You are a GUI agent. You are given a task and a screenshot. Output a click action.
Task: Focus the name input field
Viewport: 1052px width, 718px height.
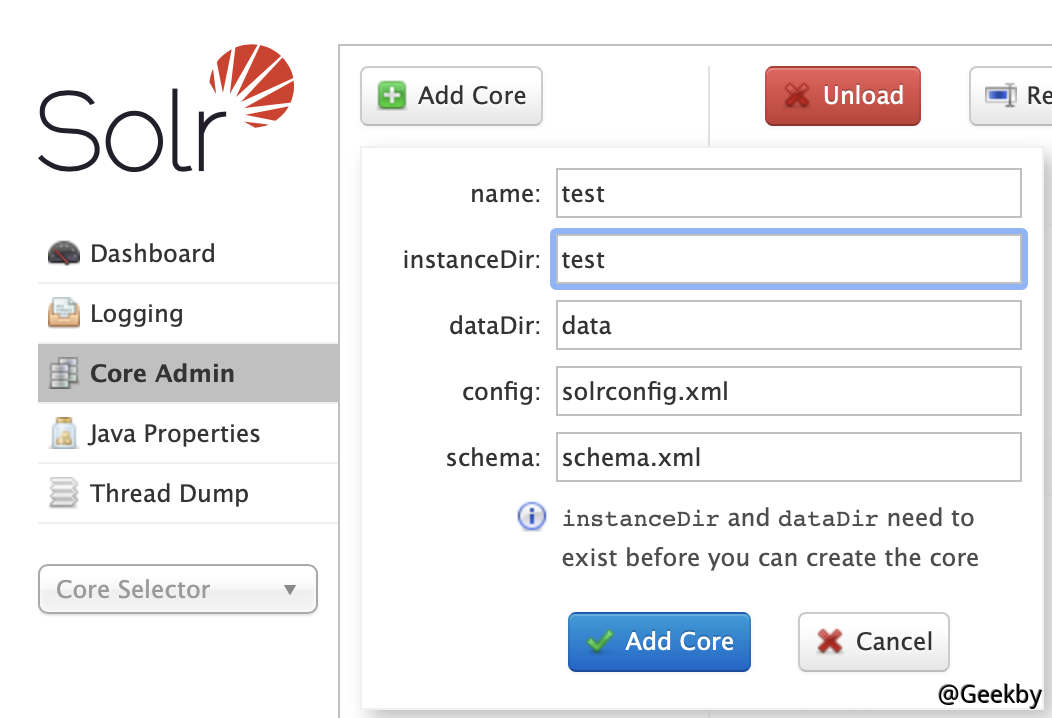788,193
